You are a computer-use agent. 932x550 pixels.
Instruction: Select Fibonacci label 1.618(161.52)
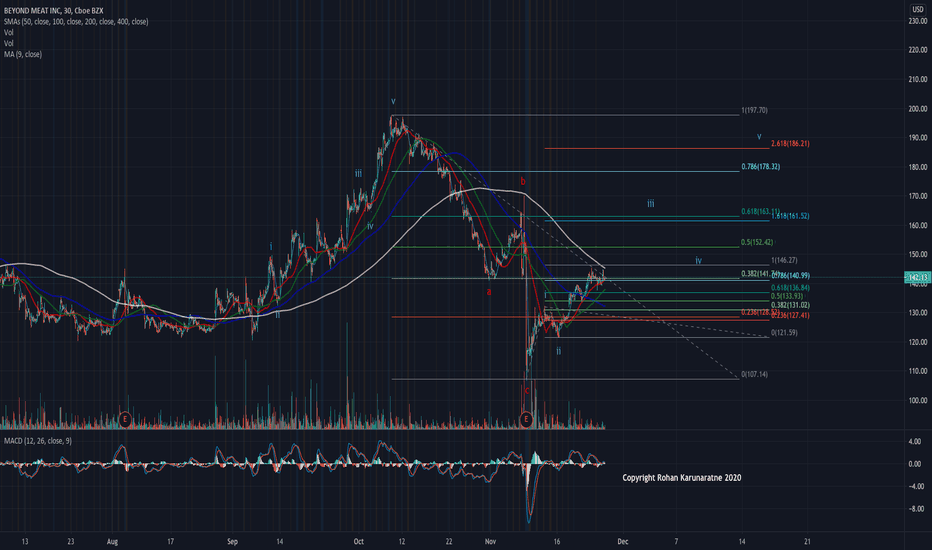[x=790, y=216]
